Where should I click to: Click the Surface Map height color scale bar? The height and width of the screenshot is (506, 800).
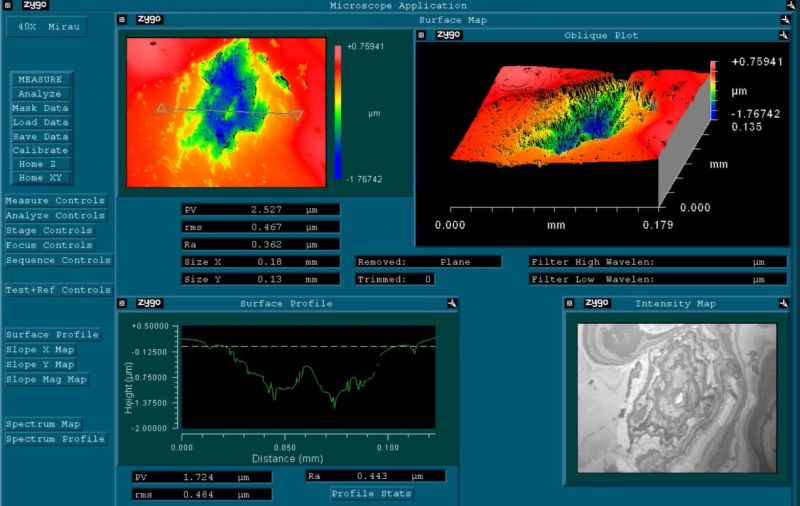click(338, 112)
